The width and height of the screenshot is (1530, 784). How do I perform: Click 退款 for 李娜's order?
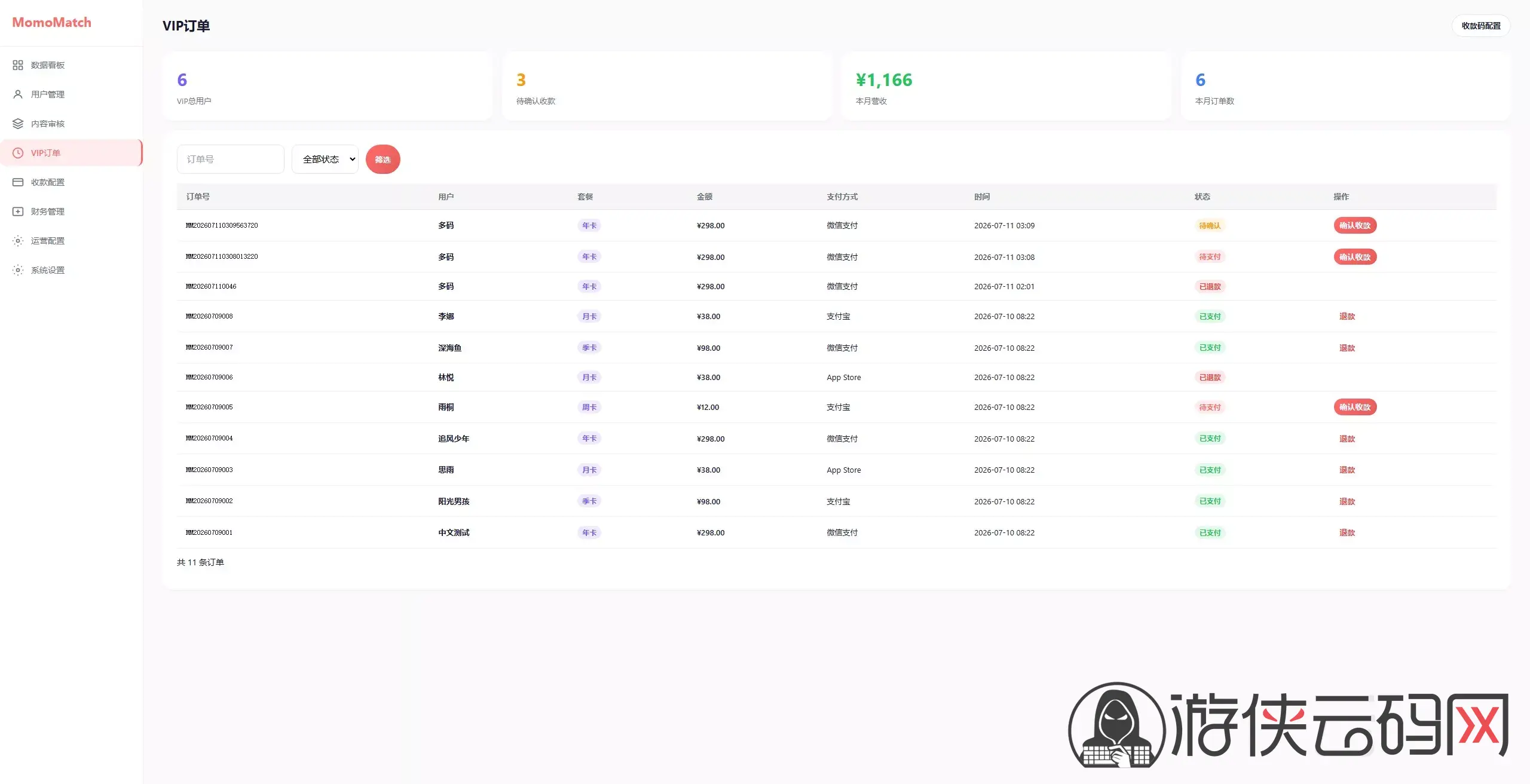pos(1347,317)
